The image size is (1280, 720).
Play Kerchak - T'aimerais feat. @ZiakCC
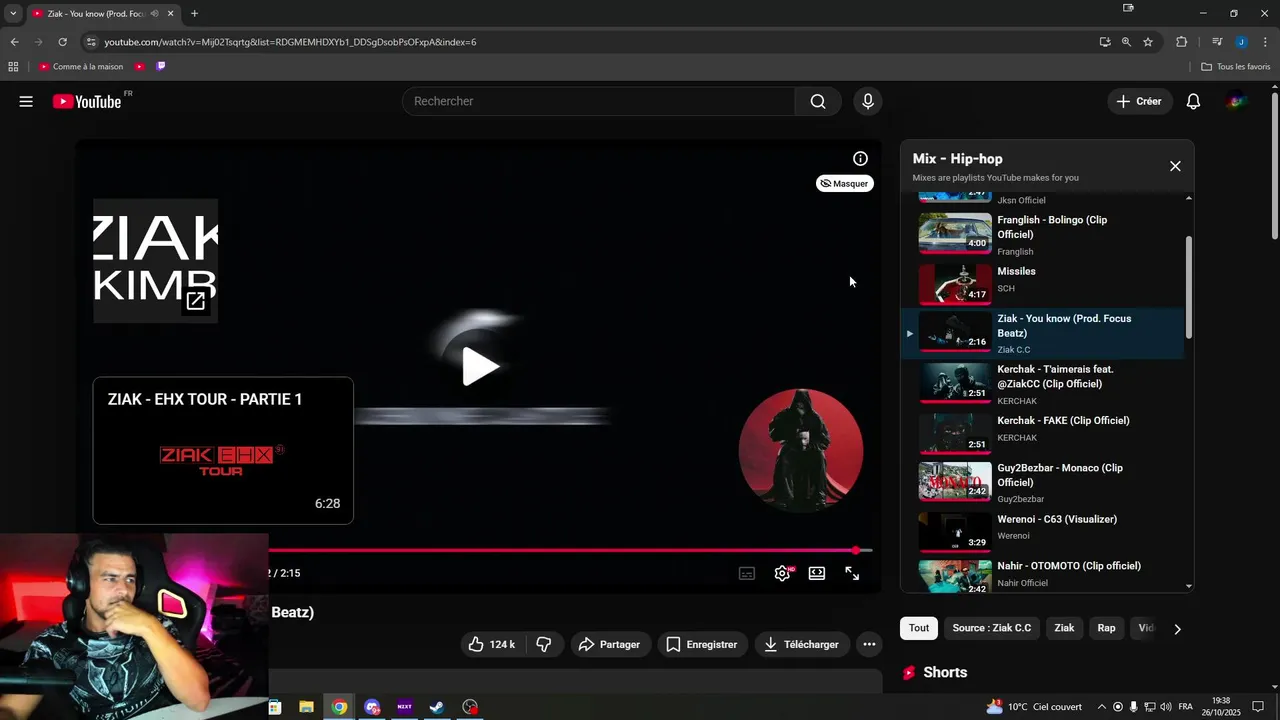click(1041, 384)
